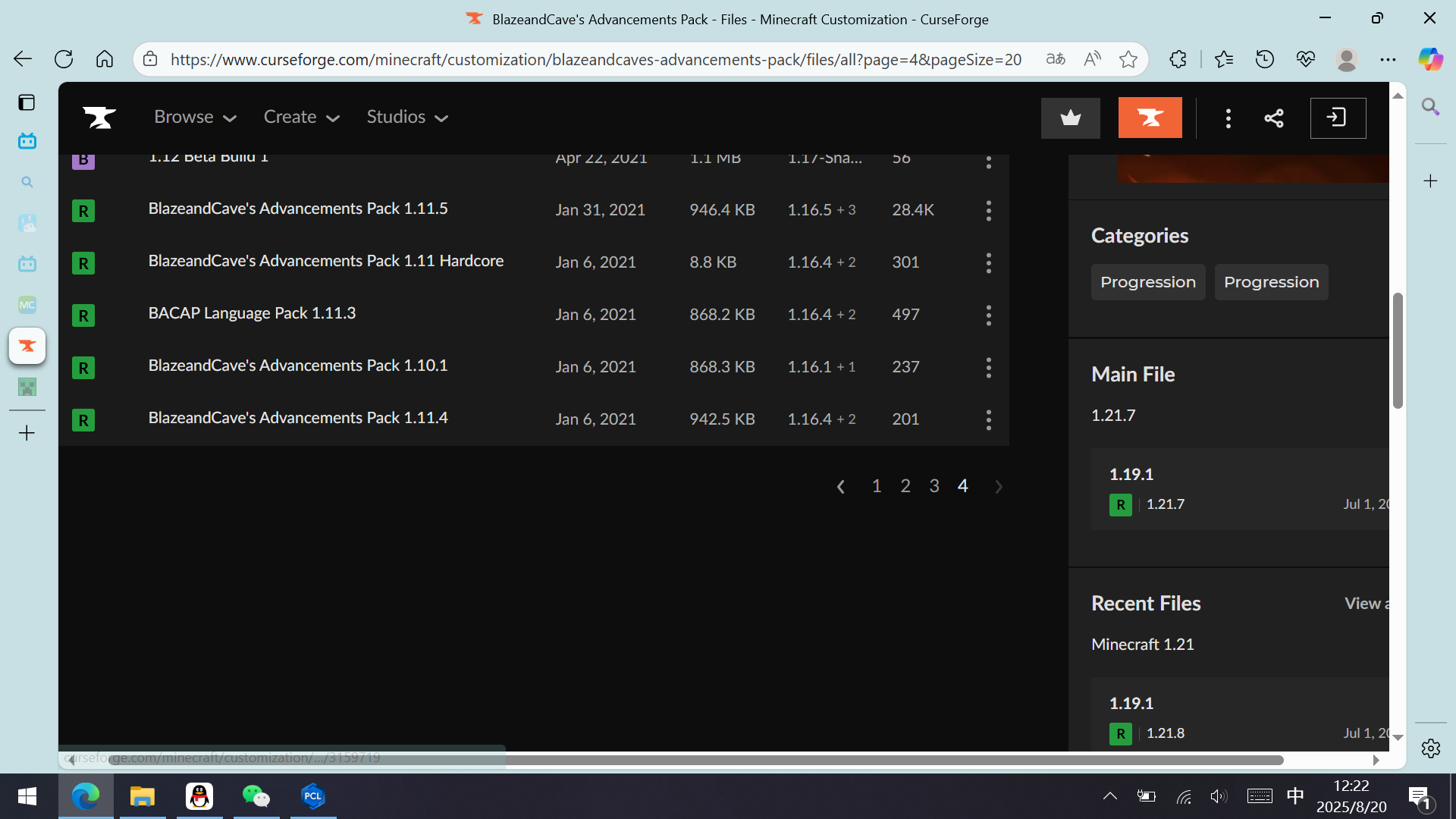This screenshot has width=1456, height=819.
Task: Open a new vertical tab plus button
Action: (27, 433)
